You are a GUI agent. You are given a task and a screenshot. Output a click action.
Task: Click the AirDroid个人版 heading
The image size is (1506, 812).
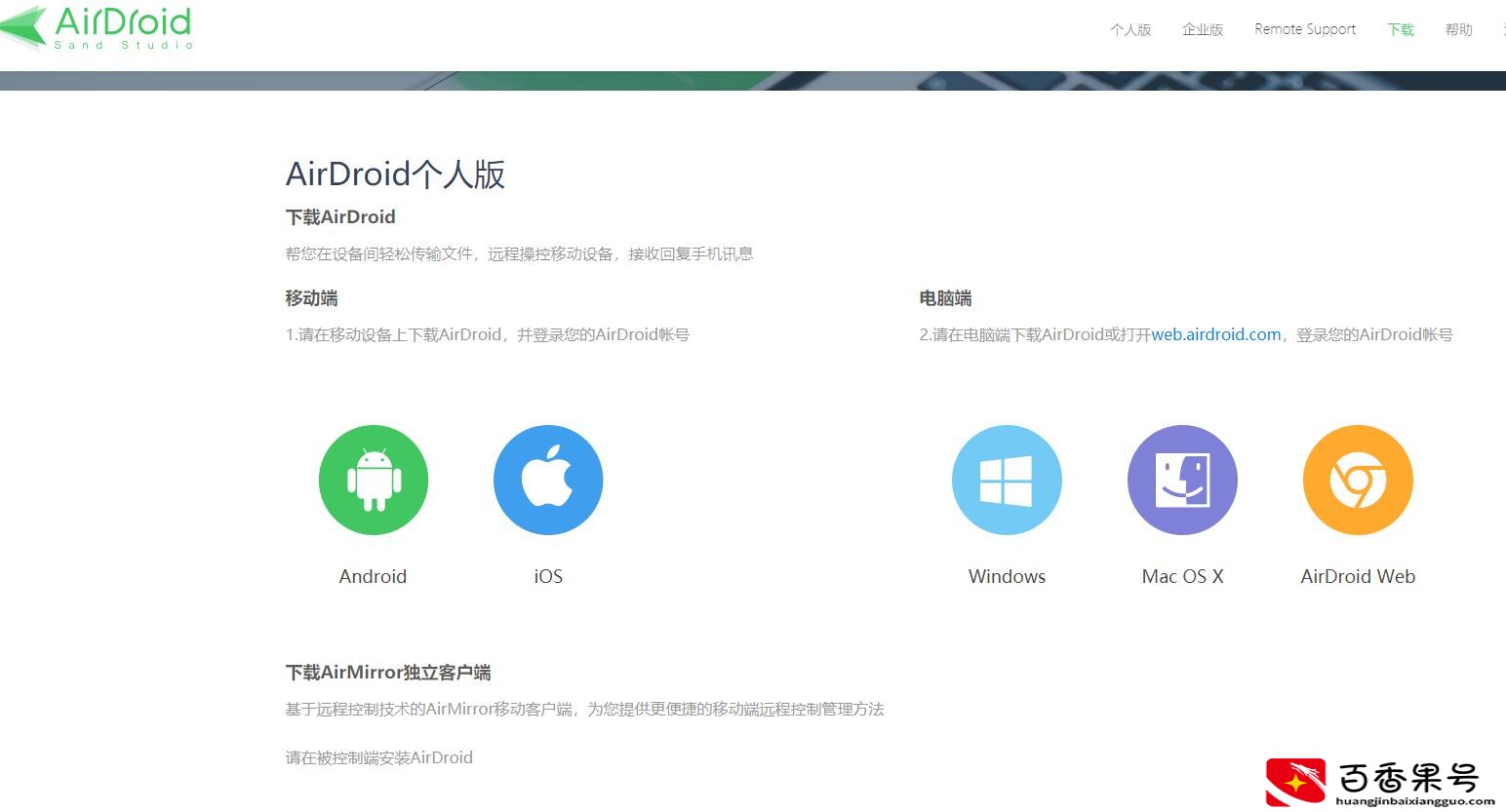(x=395, y=174)
